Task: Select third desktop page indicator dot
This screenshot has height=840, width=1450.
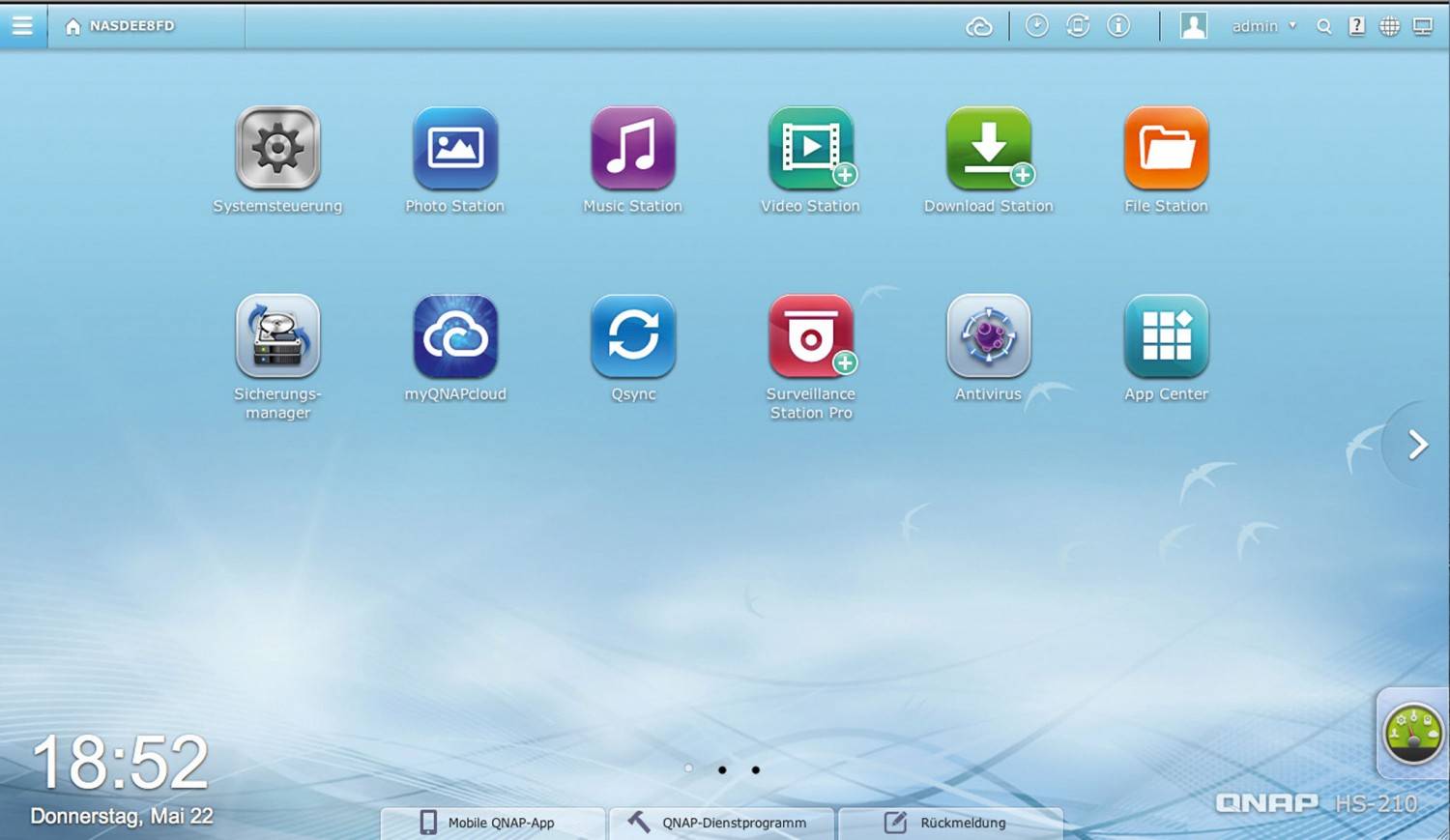Action: click(756, 770)
